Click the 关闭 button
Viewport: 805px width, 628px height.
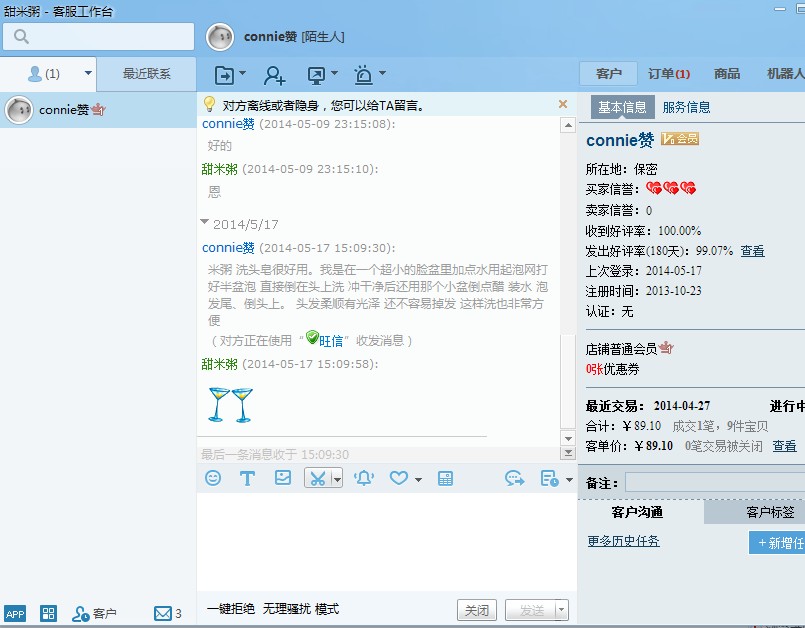tap(477, 610)
